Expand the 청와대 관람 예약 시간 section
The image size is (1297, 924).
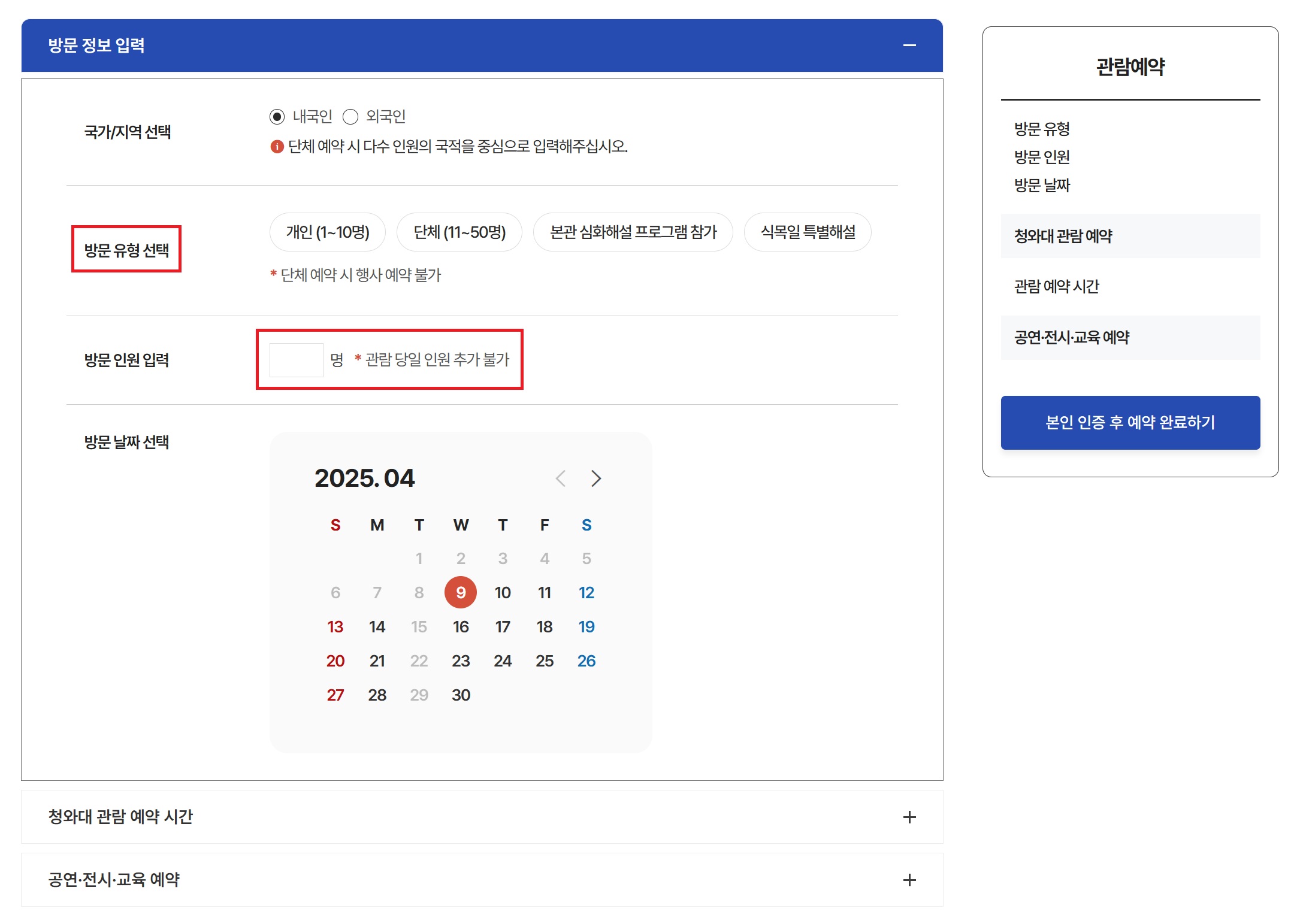coord(910,817)
